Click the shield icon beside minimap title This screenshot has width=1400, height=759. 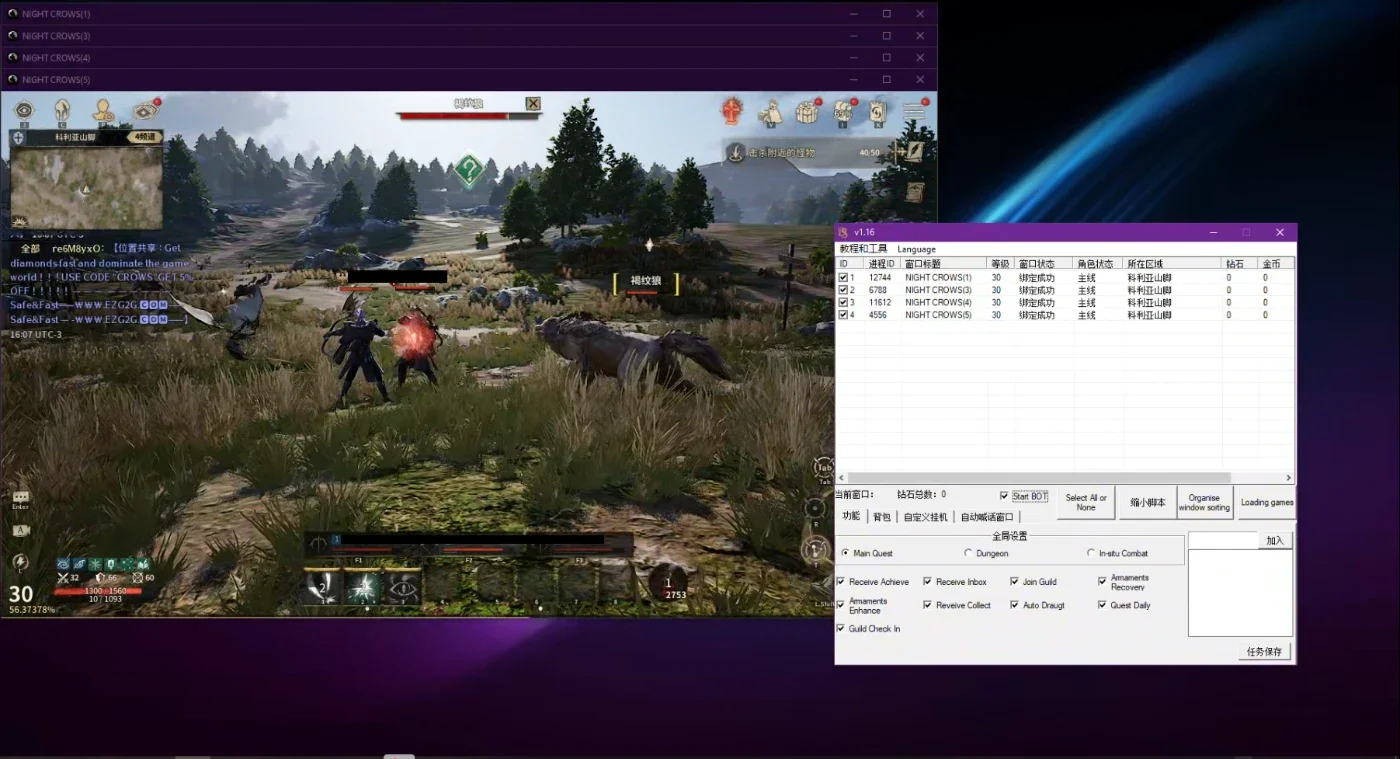pos(18,137)
